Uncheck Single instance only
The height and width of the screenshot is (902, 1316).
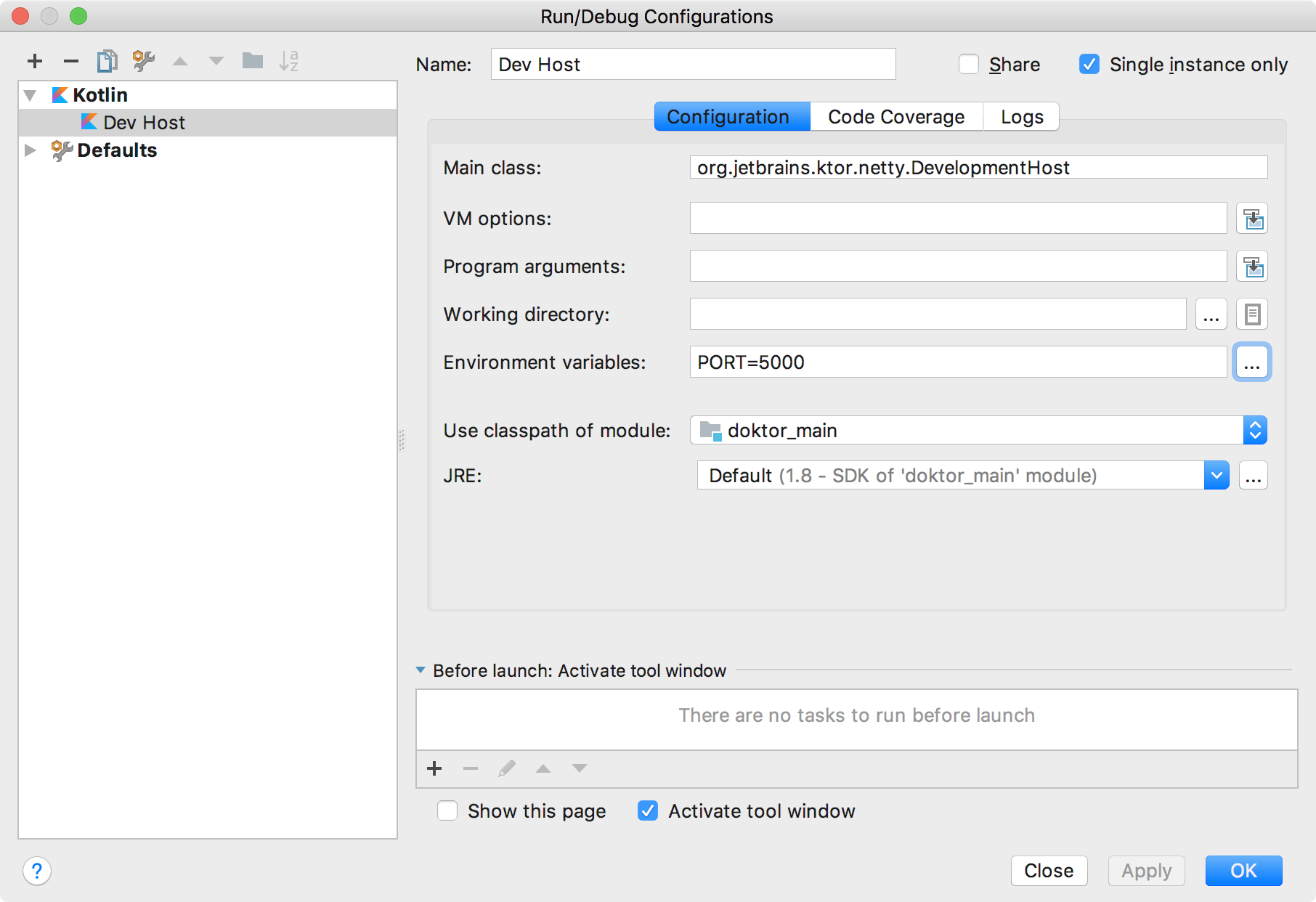pyautogui.click(x=1089, y=65)
